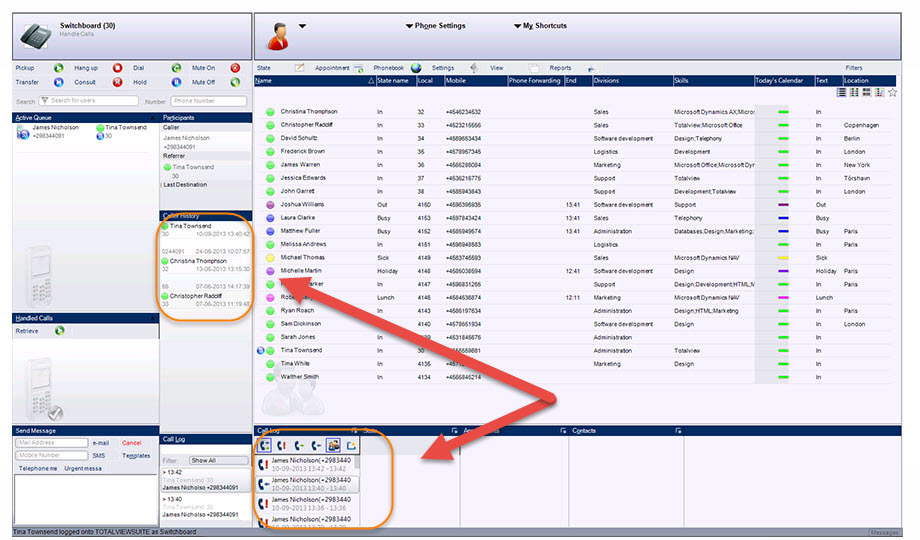Click the State name column header
The height and width of the screenshot is (540, 920).
tap(395, 80)
